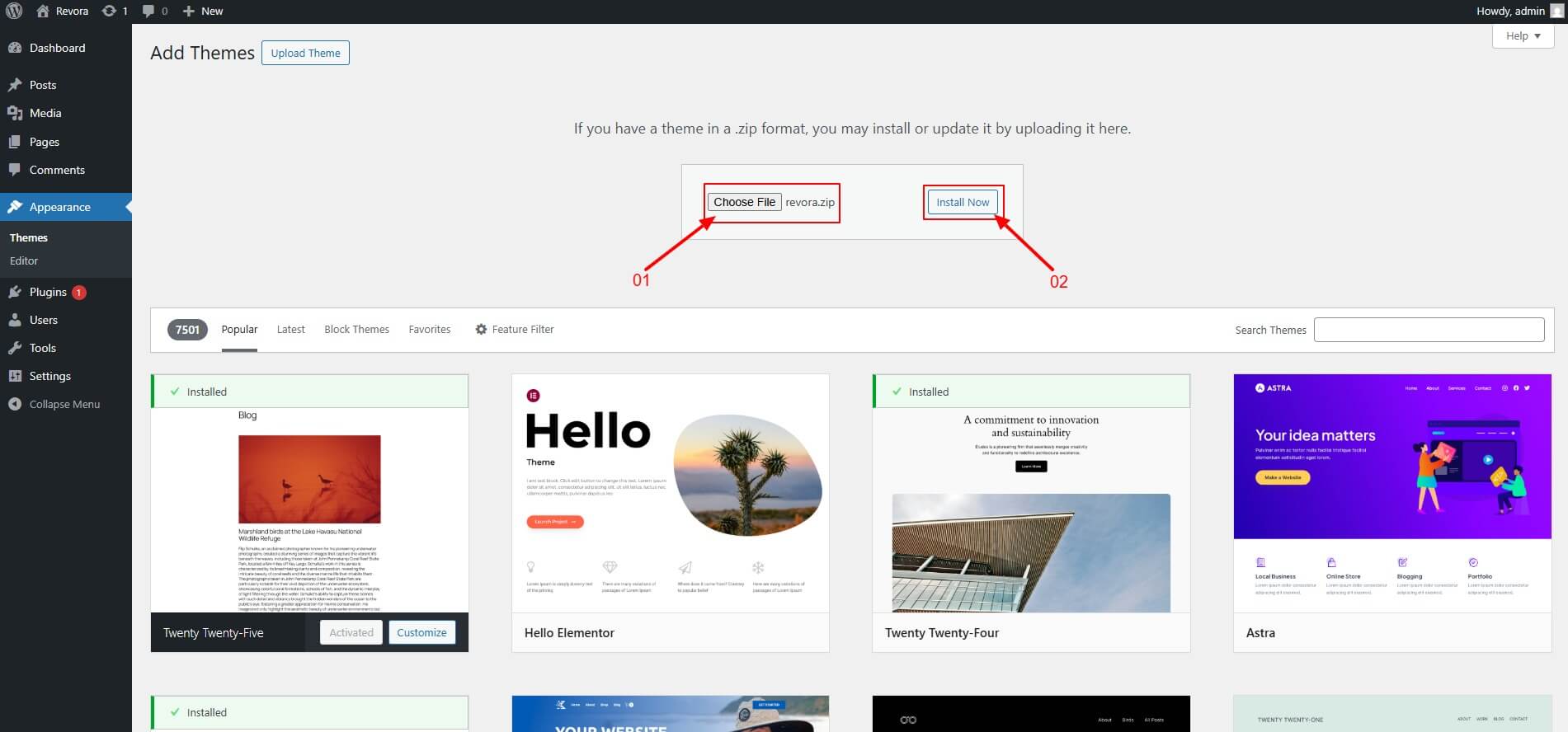The image size is (1568, 732).
Task: Open the comments bubble icon in admin bar
Action: (148, 11)
